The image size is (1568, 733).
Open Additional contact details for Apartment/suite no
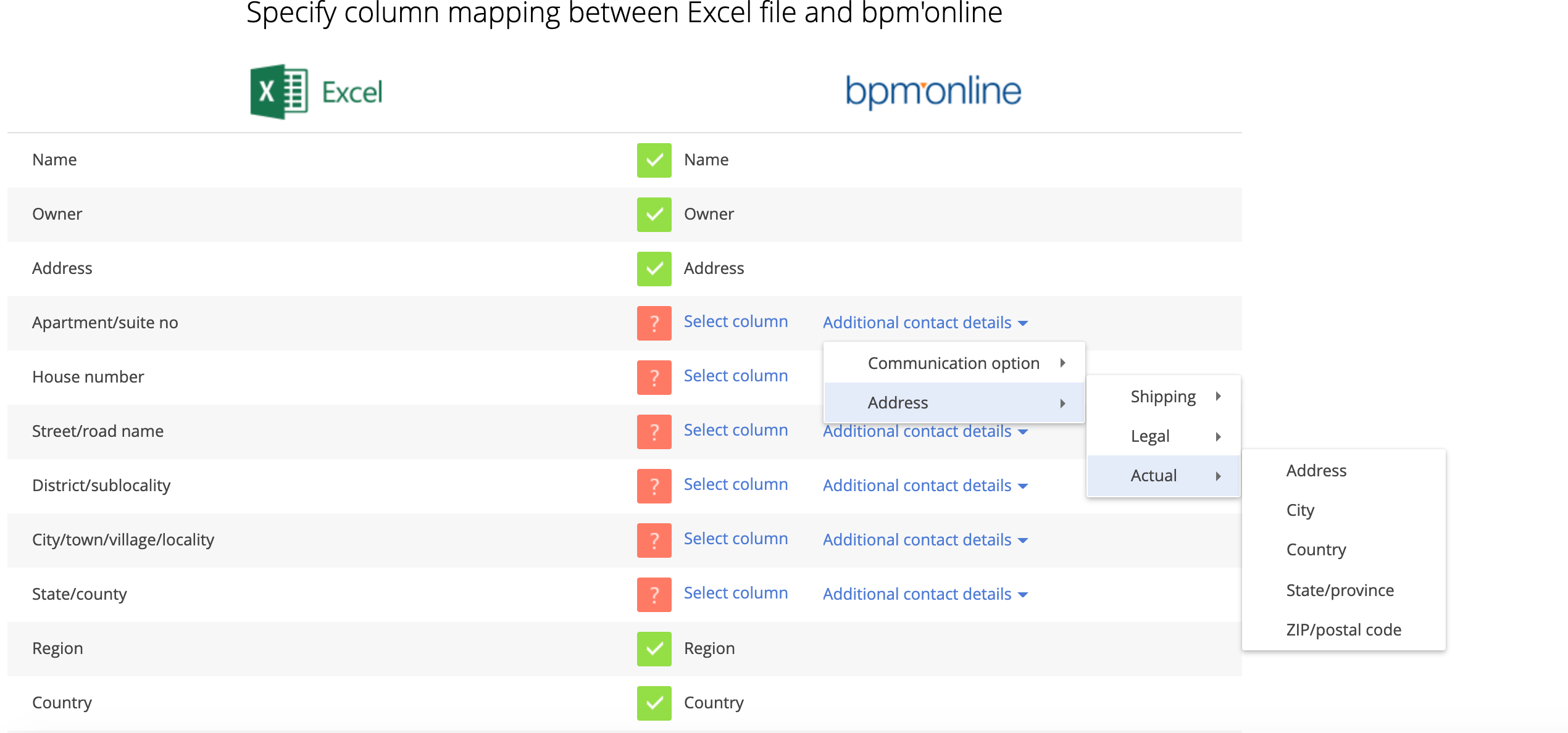[925, 323]
